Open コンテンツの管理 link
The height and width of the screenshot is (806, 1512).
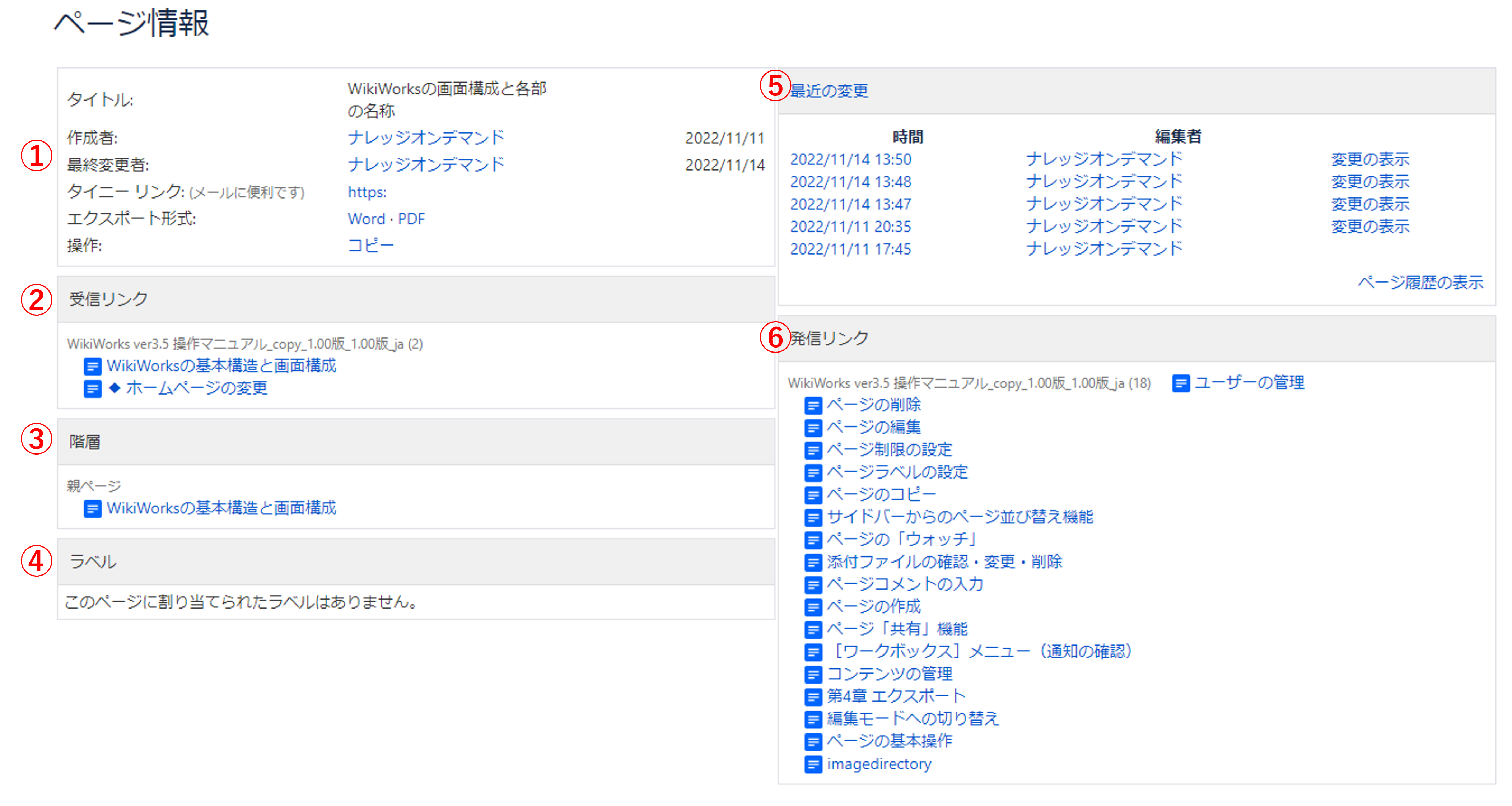tap(889, 673)
